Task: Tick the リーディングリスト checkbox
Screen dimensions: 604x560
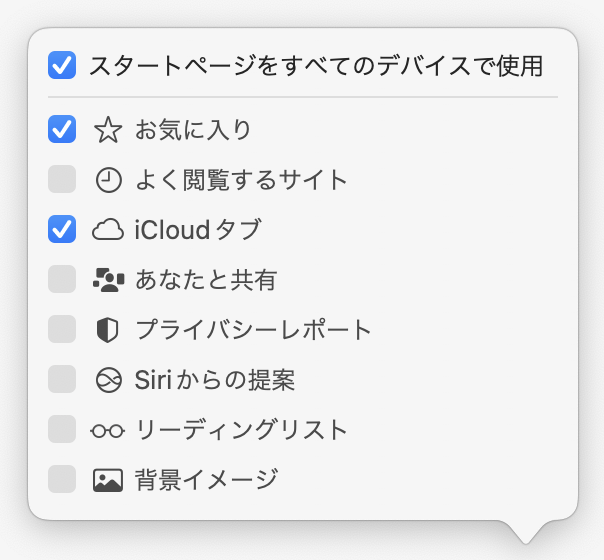Action: coord(62,429)
